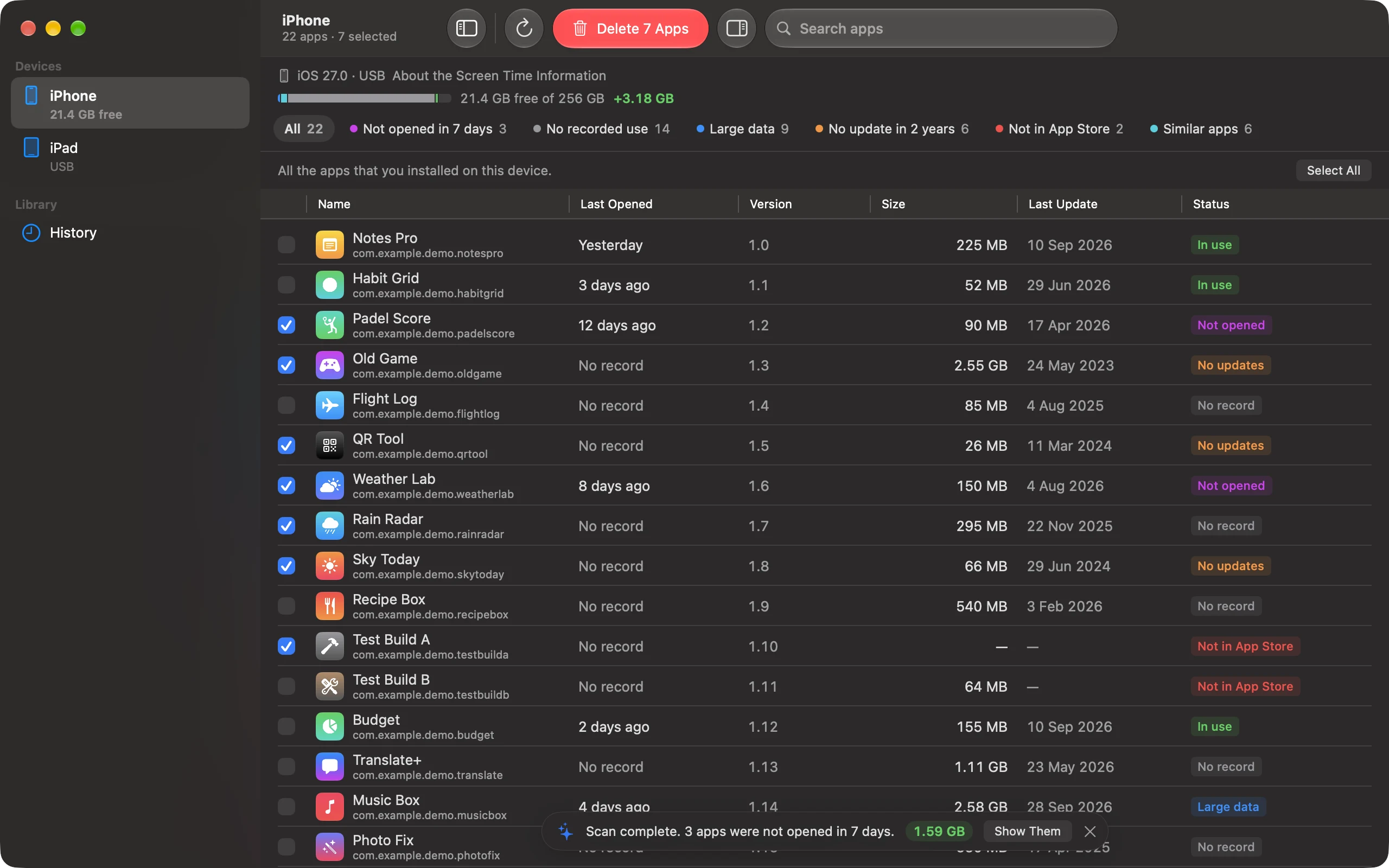Click the Music Box note icon
The width and height of the screenshot is (1389, 868).
[x=329, y=807]
